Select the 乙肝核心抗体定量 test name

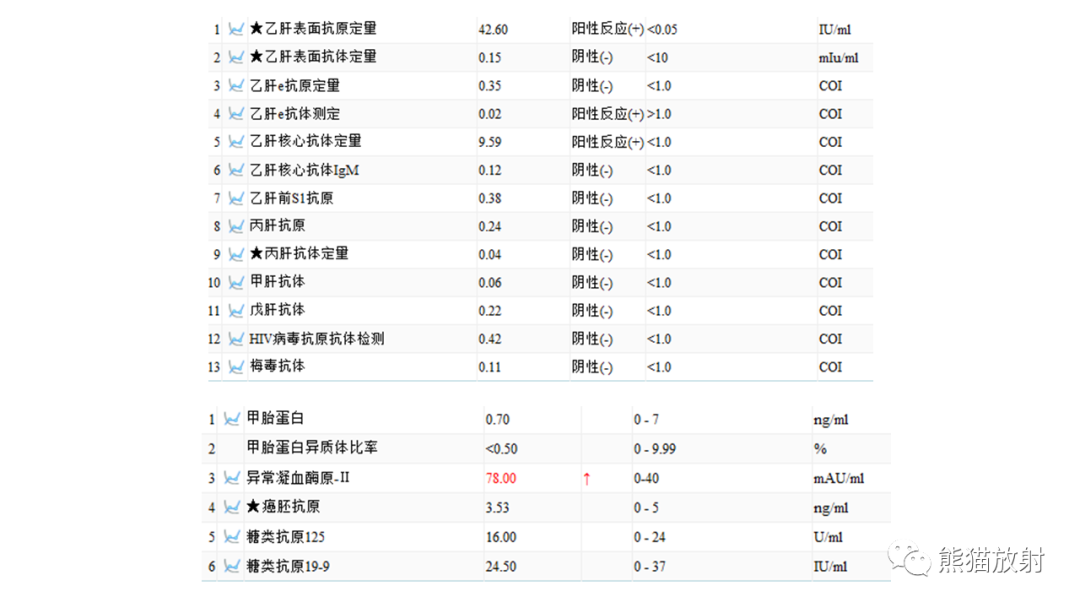coord(306,141)
